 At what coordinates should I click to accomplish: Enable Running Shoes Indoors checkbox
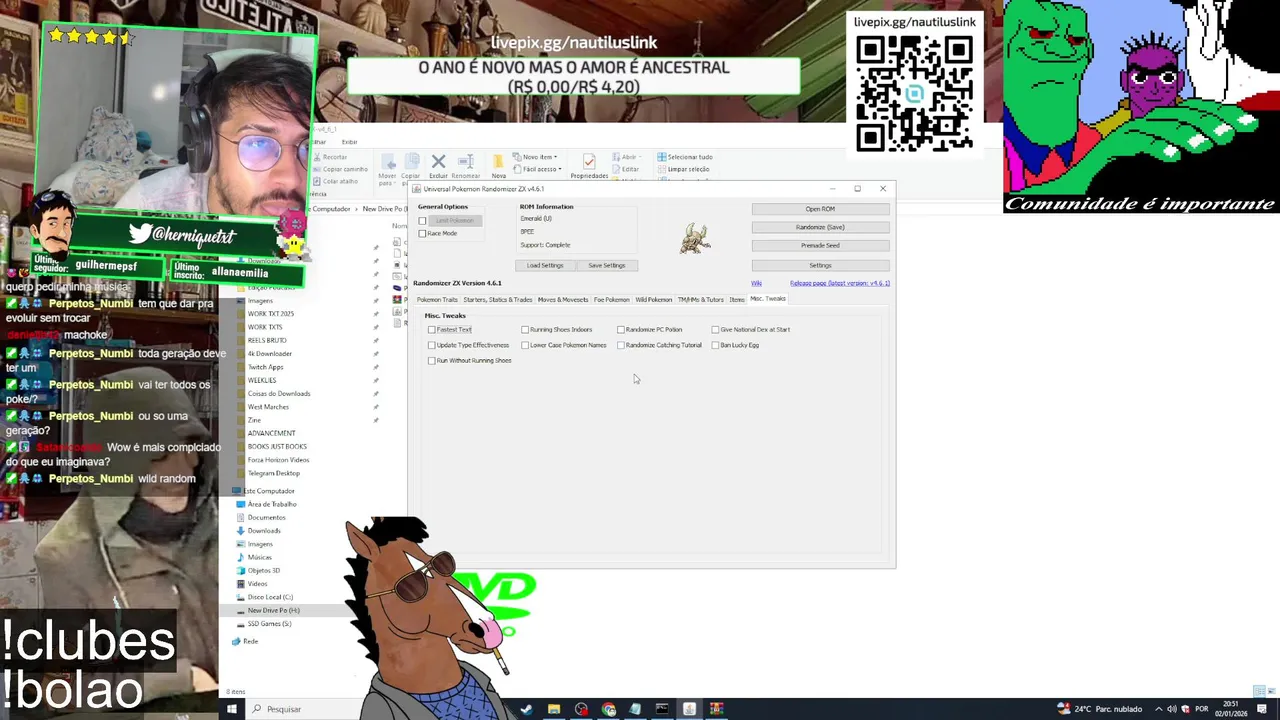tap(525, 329)
